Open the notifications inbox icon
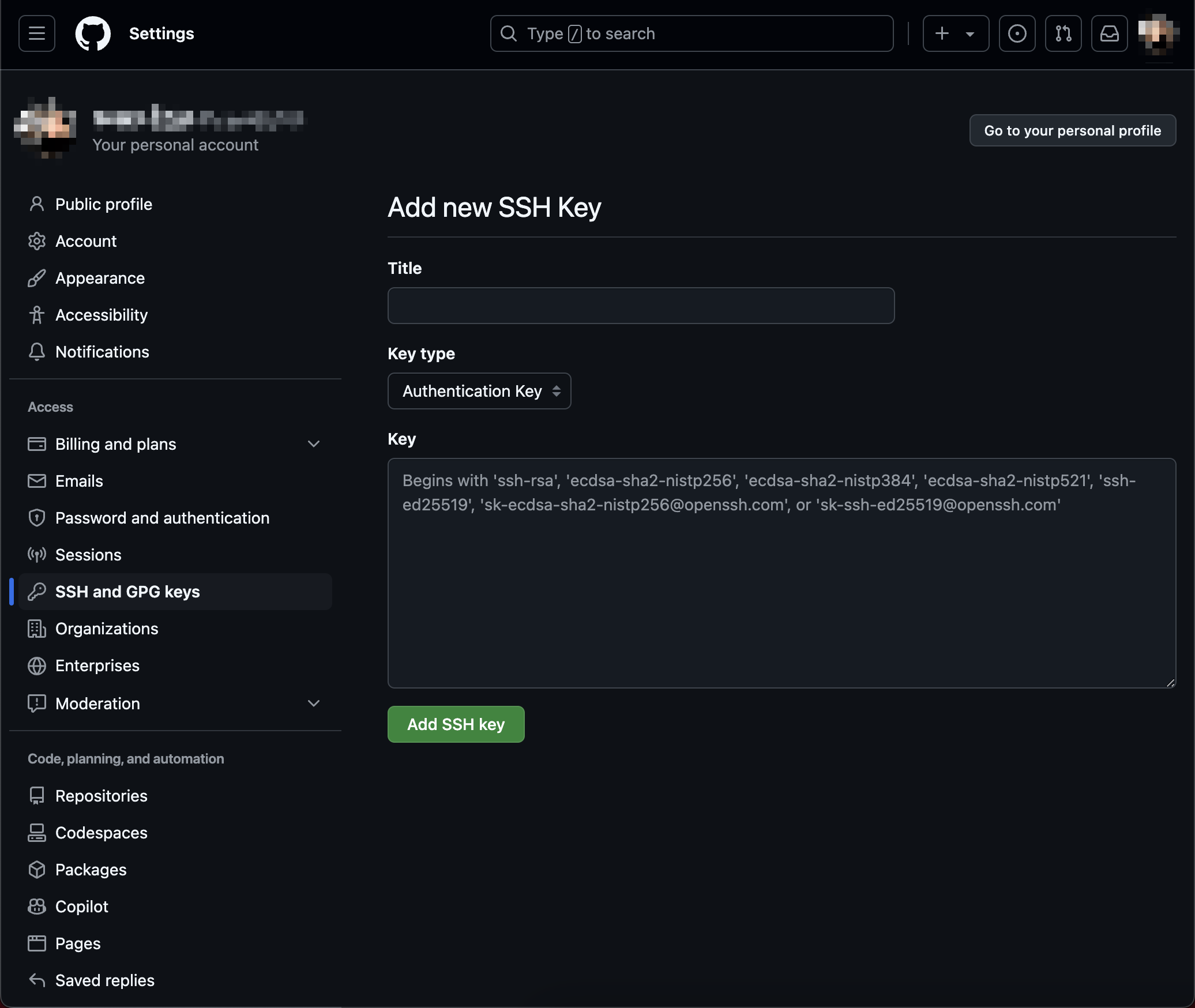The height and width of the screenshot is (1008, 1195). click(x=1109, y=33)
